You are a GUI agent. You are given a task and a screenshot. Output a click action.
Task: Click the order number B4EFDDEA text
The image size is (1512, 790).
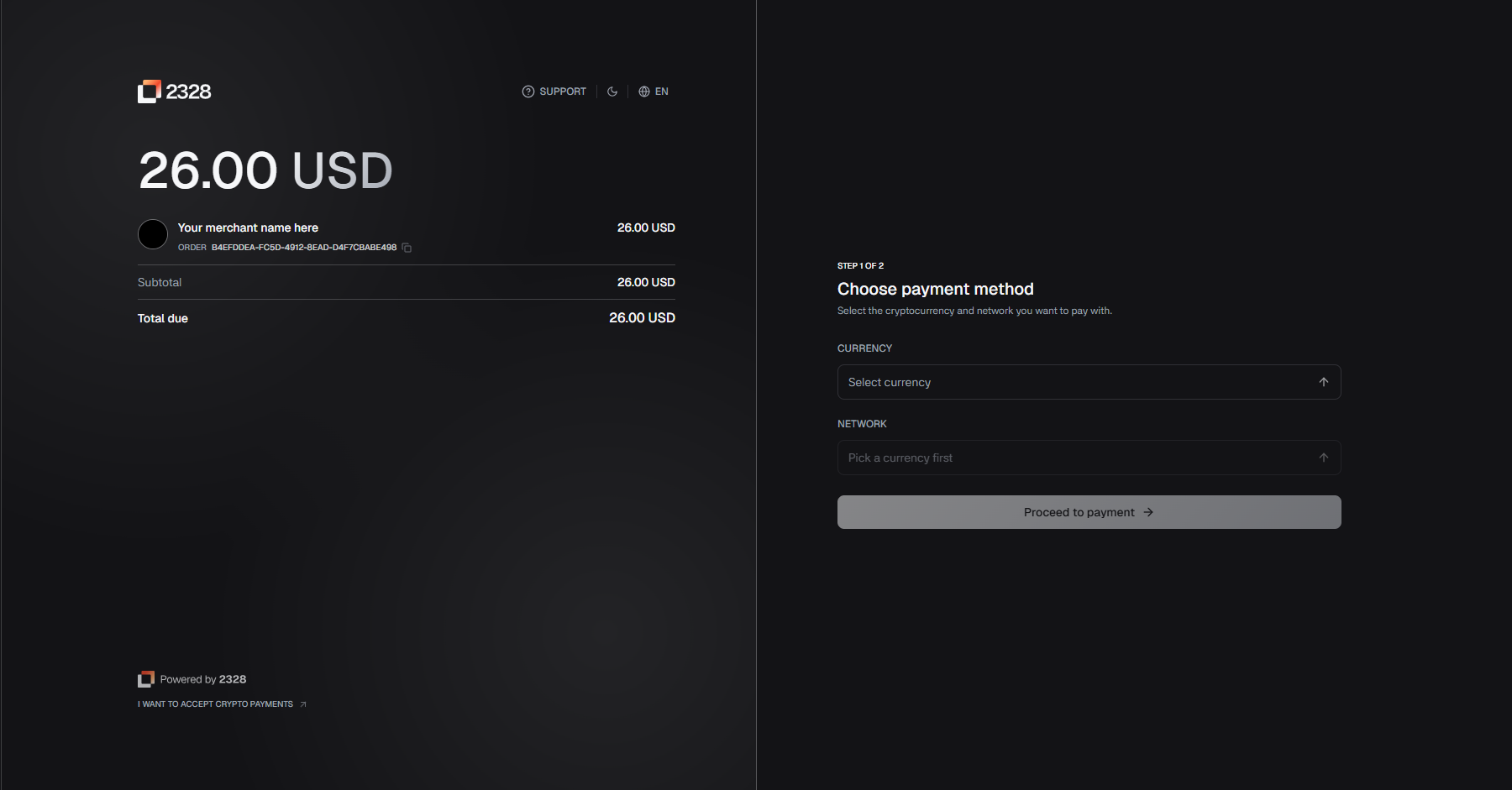click(x=304, y=248)
